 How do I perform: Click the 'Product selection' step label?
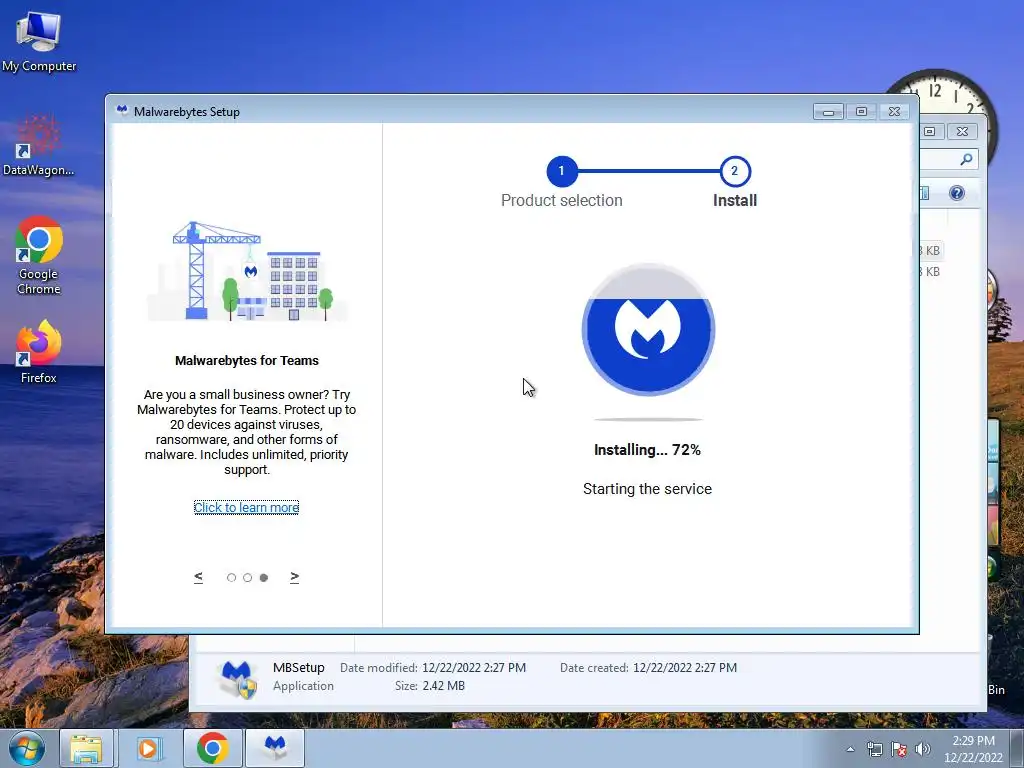coord(562,200)
